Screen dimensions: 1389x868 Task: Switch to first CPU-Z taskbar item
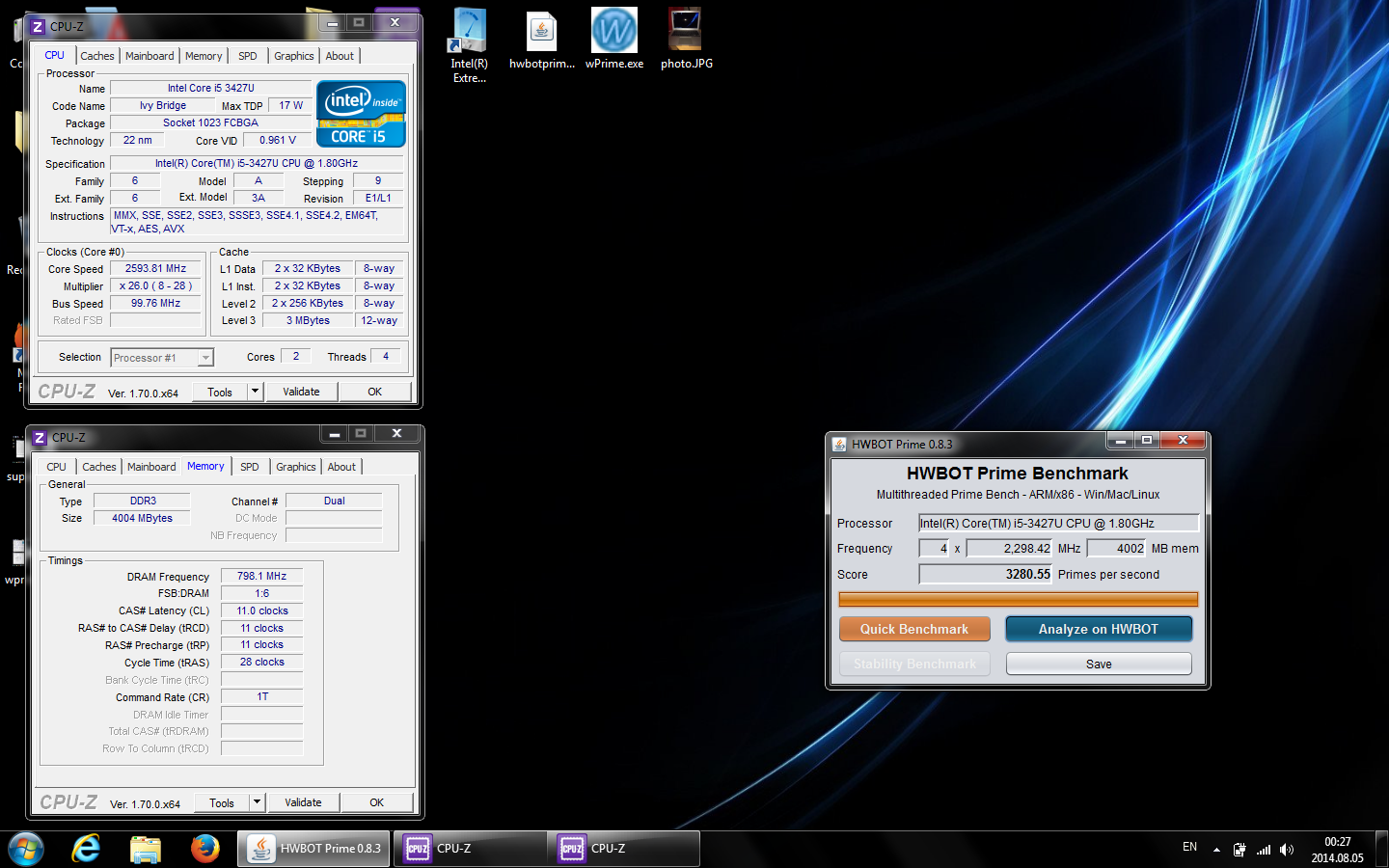470,849
